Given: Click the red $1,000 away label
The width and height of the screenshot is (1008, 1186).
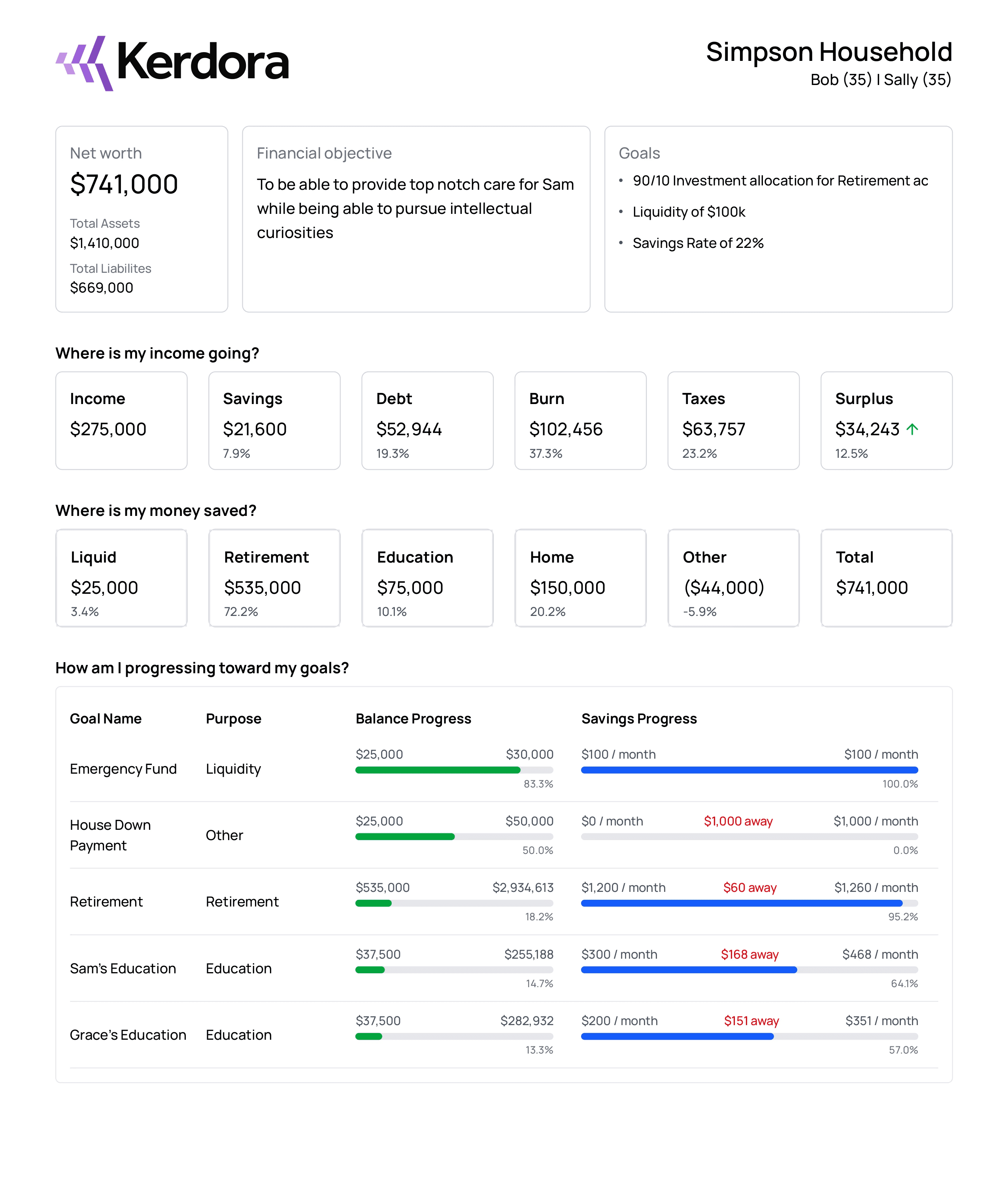Looking at the screenshot, I should coord(738,822).
